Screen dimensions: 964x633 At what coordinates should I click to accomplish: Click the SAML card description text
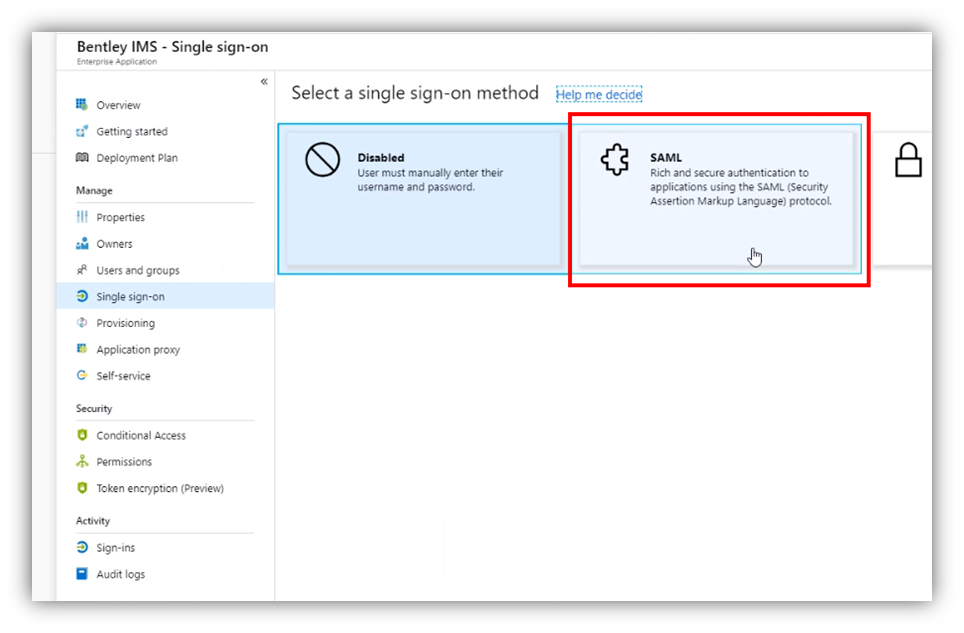pyautogui.click(x=741, y=187)
